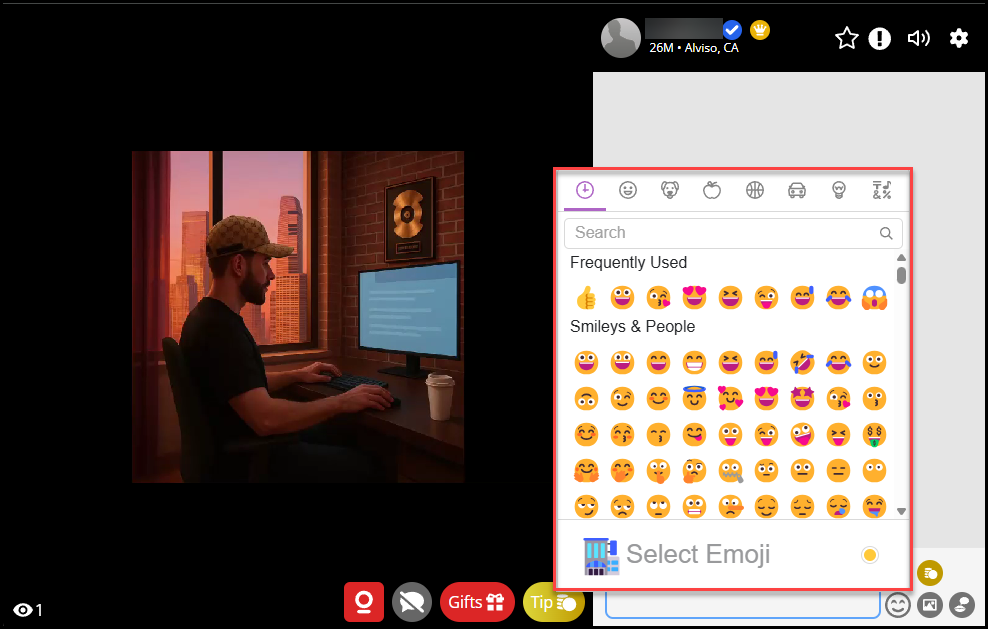This screenshot has width=988, height=629.
Task: Insert the upside-down face emoji
Action: 586,398
